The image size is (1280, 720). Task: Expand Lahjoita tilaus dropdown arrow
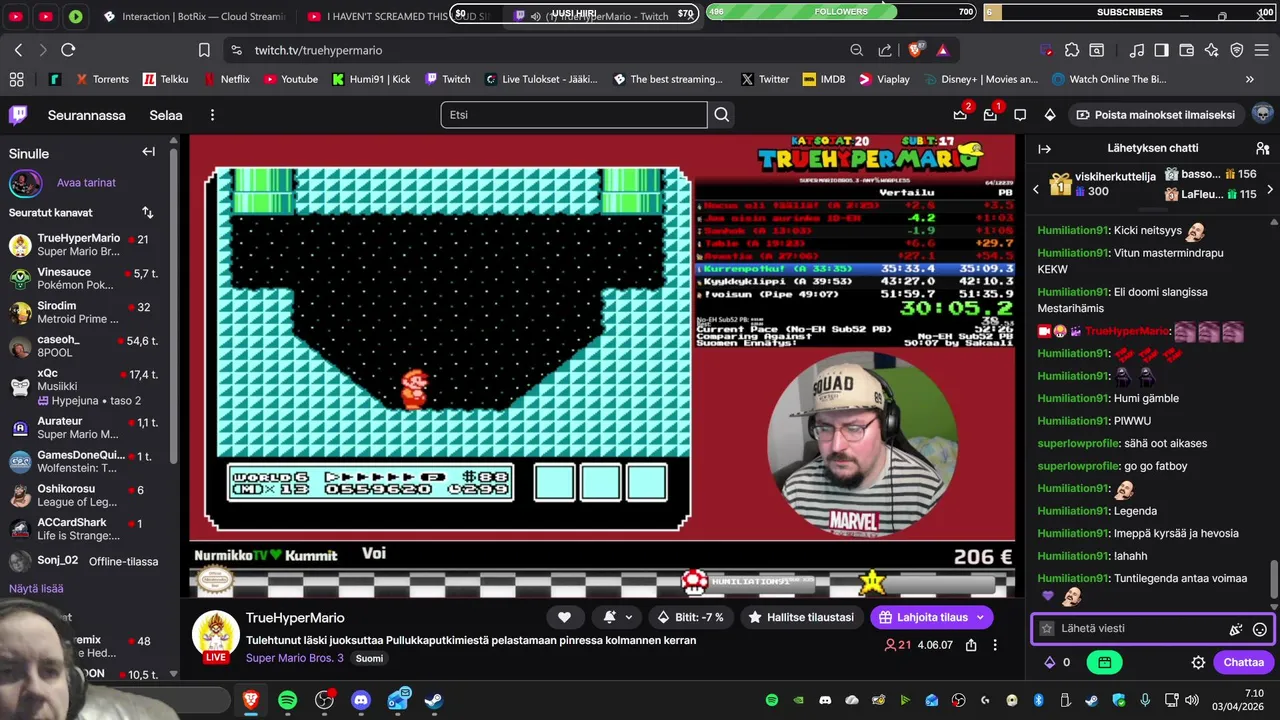click(980, 617)
